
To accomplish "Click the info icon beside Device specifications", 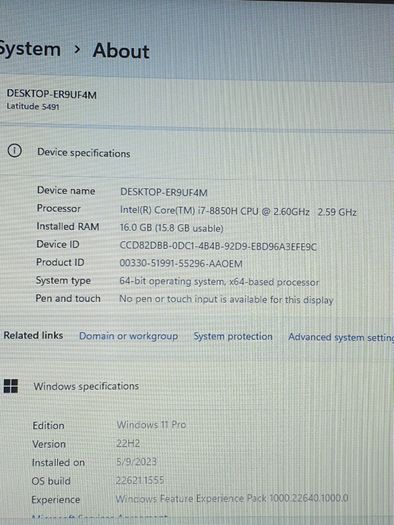I will [14, 151].
